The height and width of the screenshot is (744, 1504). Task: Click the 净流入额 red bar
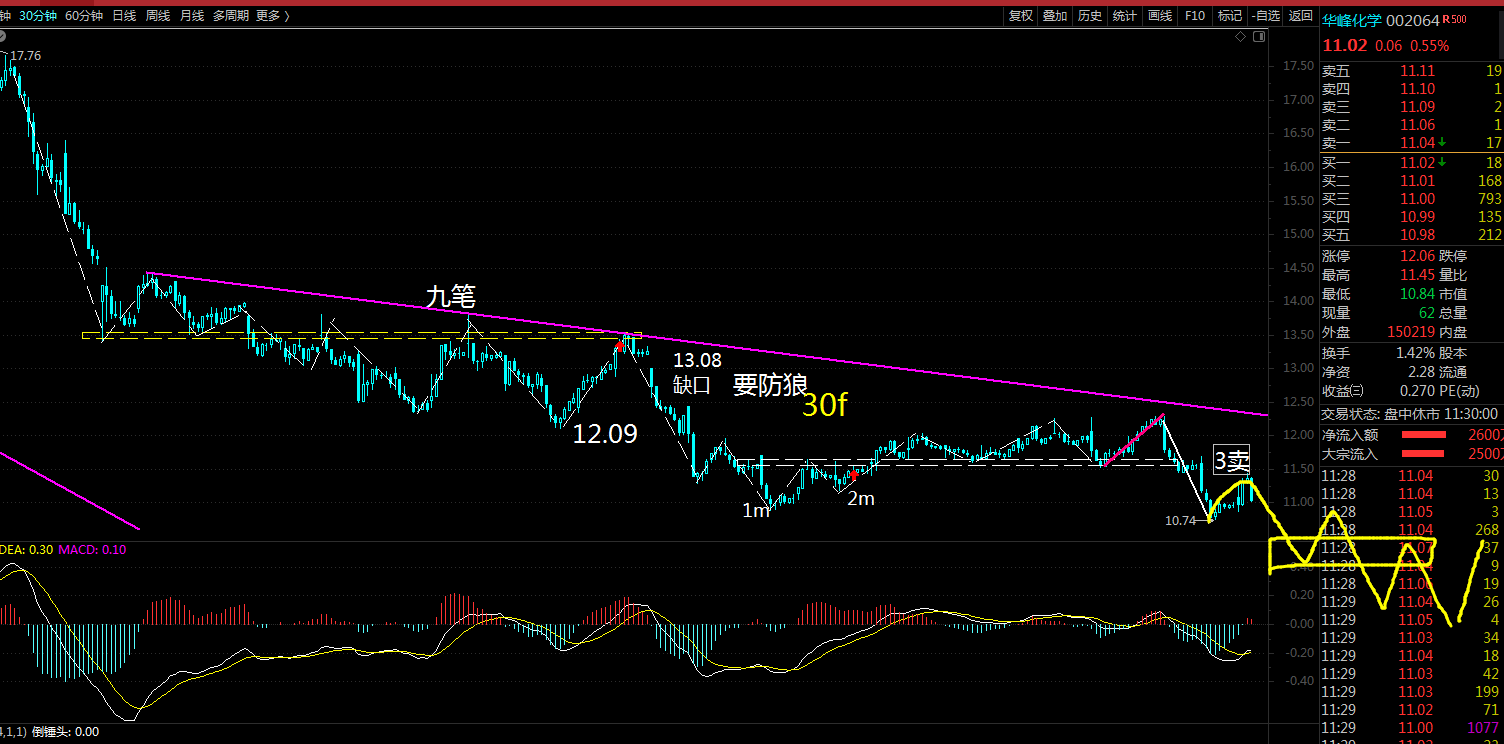tap(1424, 435)
